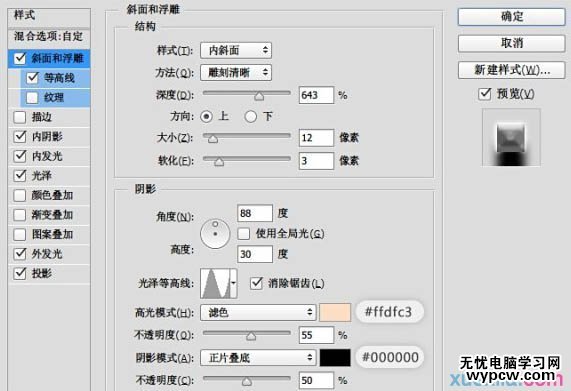Open the 阴影模式 正片叠底 dropdown
Image resolution: width=571 pixels, height=391 pixels.
coord(257,358)
